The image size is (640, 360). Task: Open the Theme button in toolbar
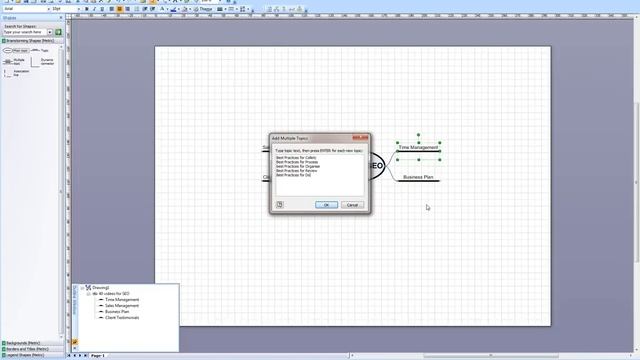coord(202,9)
